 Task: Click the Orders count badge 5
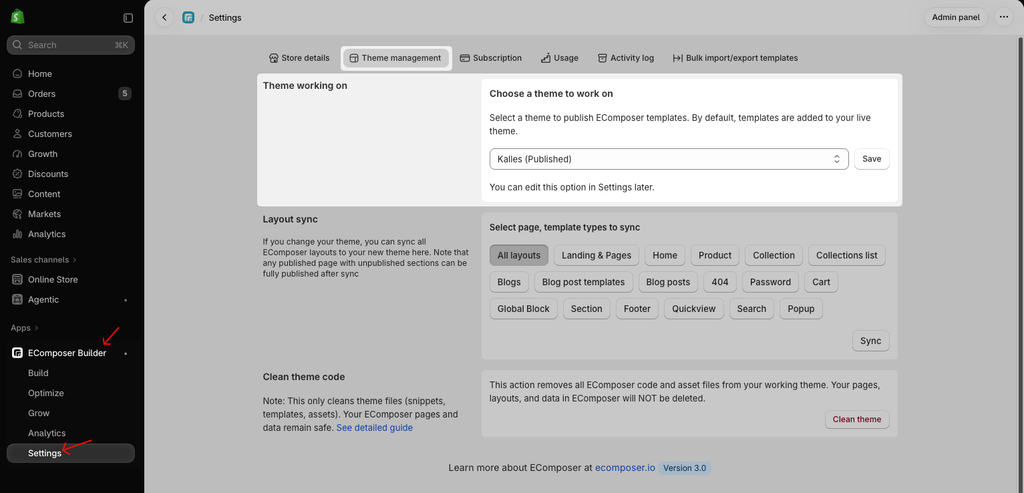125,94
